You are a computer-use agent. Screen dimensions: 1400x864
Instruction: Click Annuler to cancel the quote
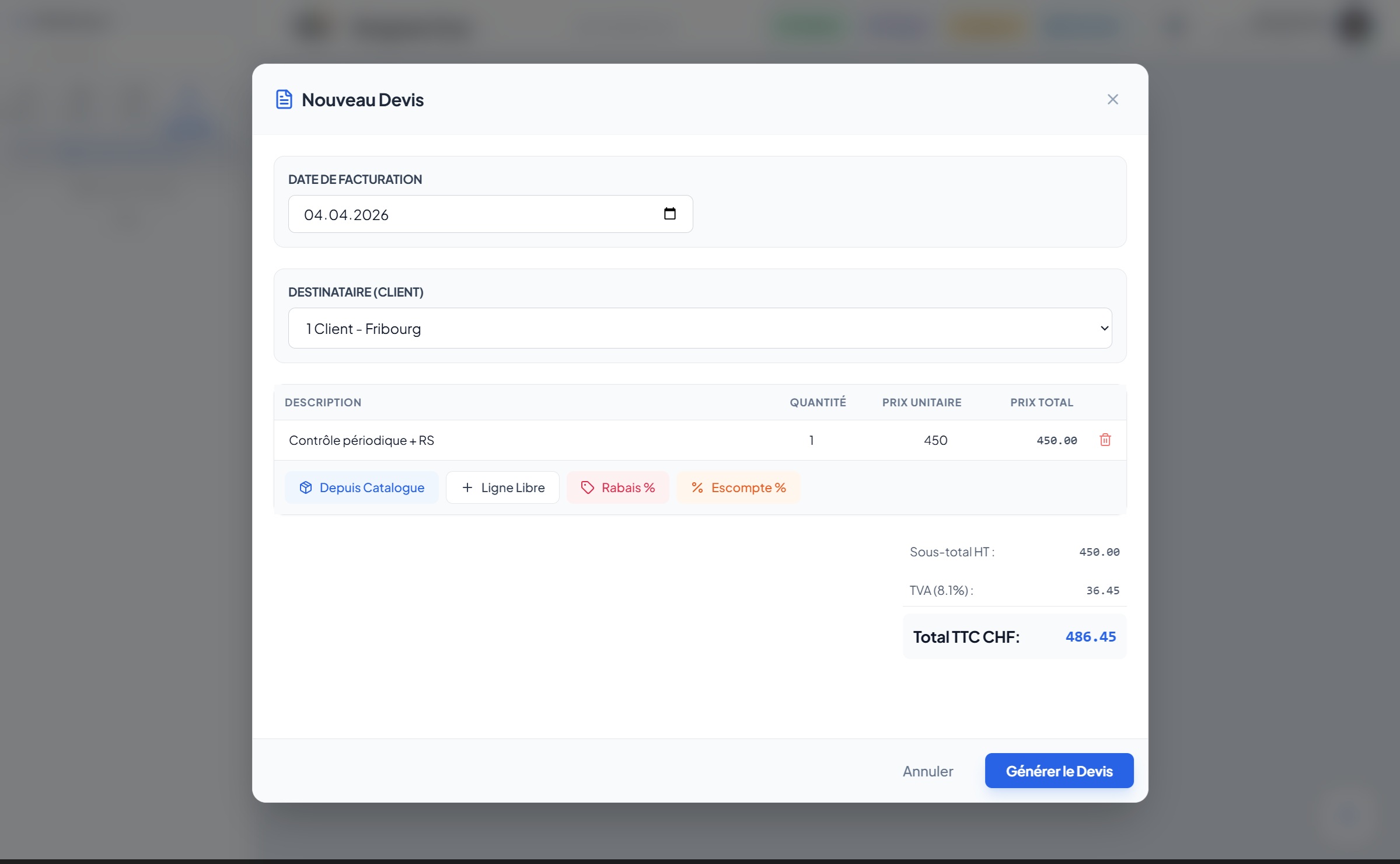pos(927,771)
